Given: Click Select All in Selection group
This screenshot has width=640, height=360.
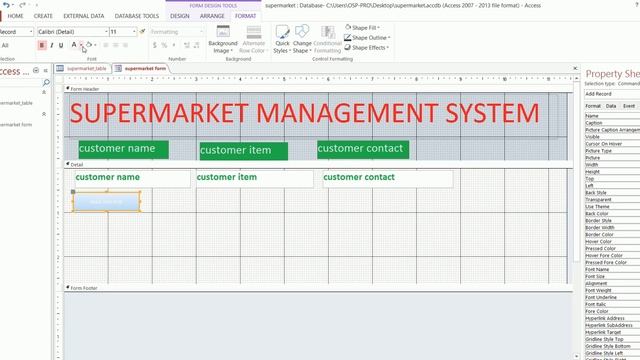Looking at the screenshot, I should pos(5,45).
